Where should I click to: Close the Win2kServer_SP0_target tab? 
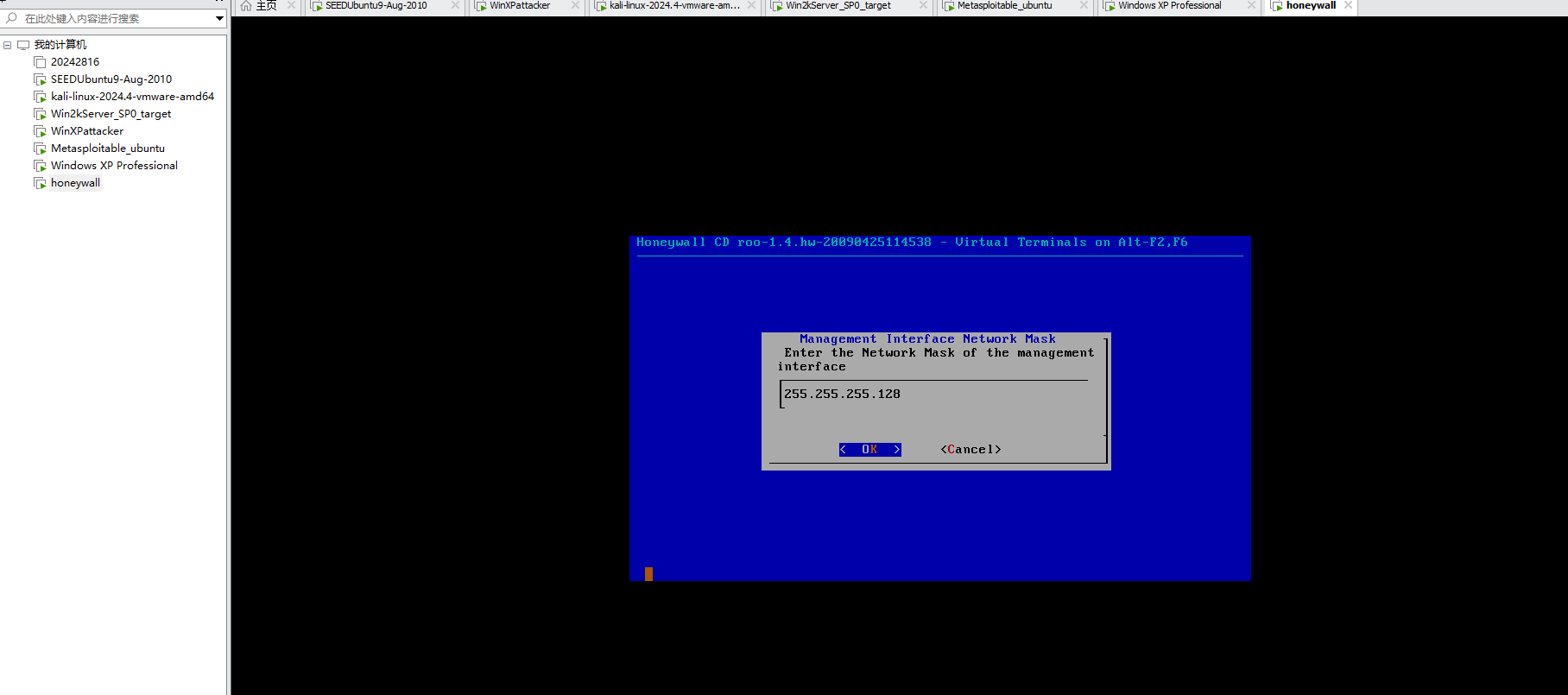(x=923, y=5)
